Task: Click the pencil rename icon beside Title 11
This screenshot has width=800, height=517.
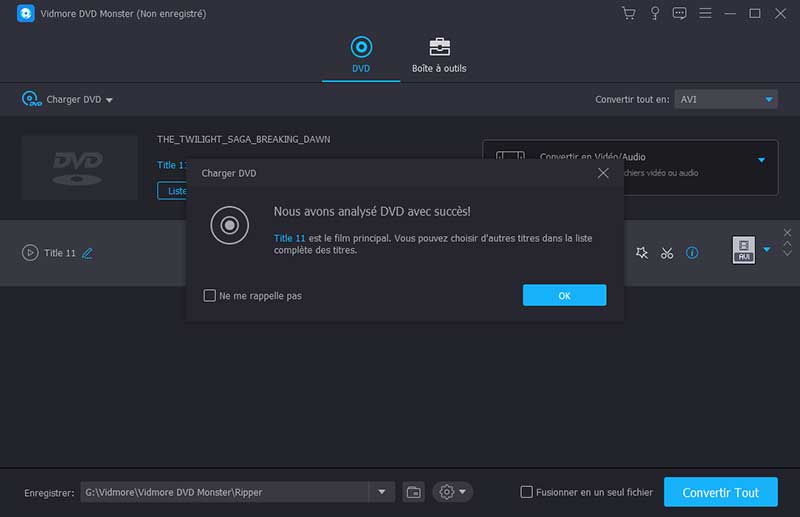Action: click(87, 253)
